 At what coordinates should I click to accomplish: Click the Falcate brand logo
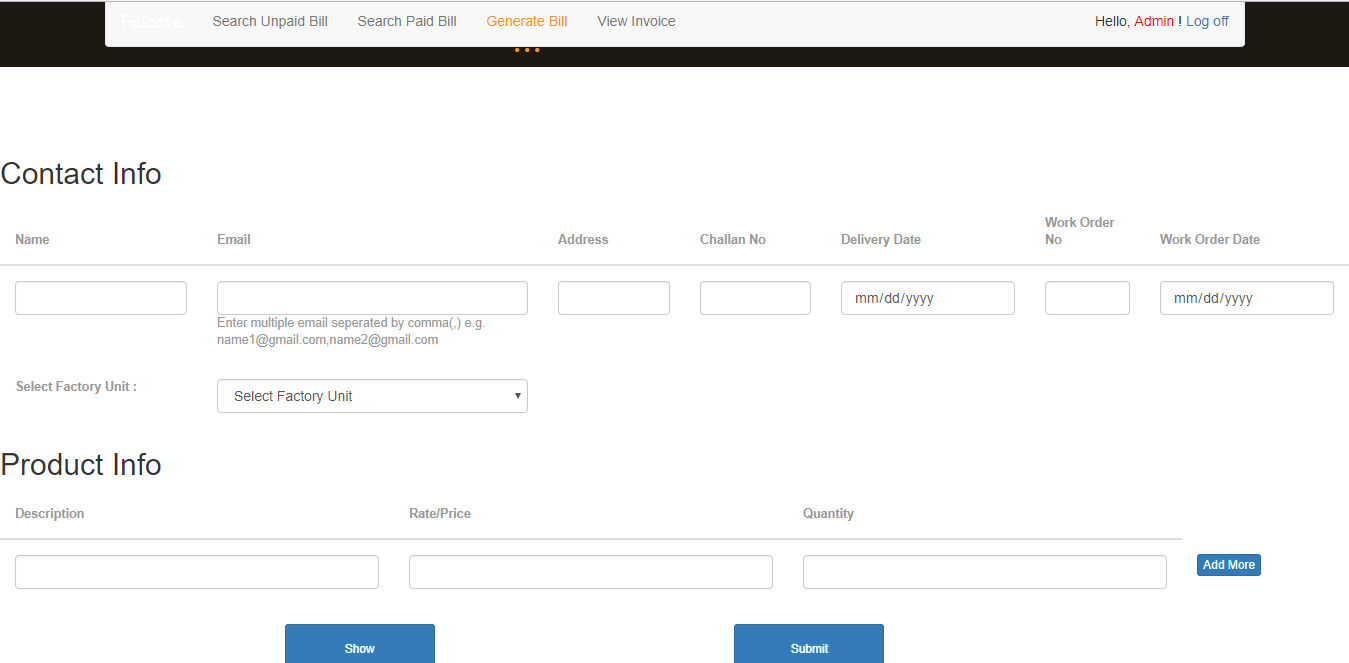pos(151,21)
